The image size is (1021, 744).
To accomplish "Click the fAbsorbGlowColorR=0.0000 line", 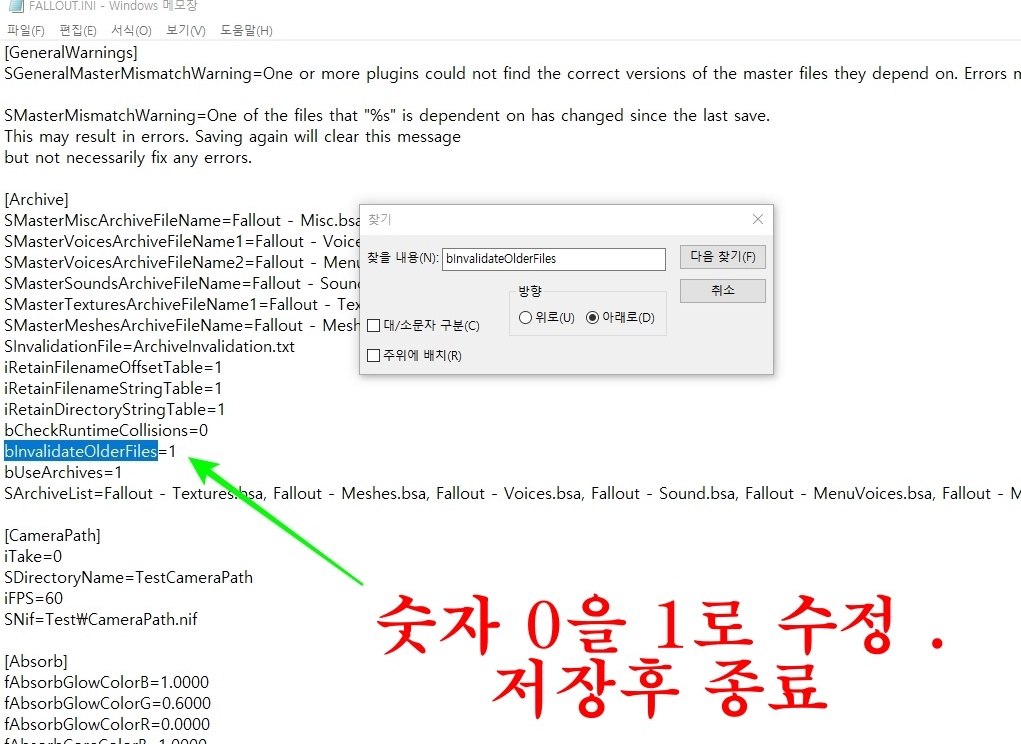I will point(106,724).
